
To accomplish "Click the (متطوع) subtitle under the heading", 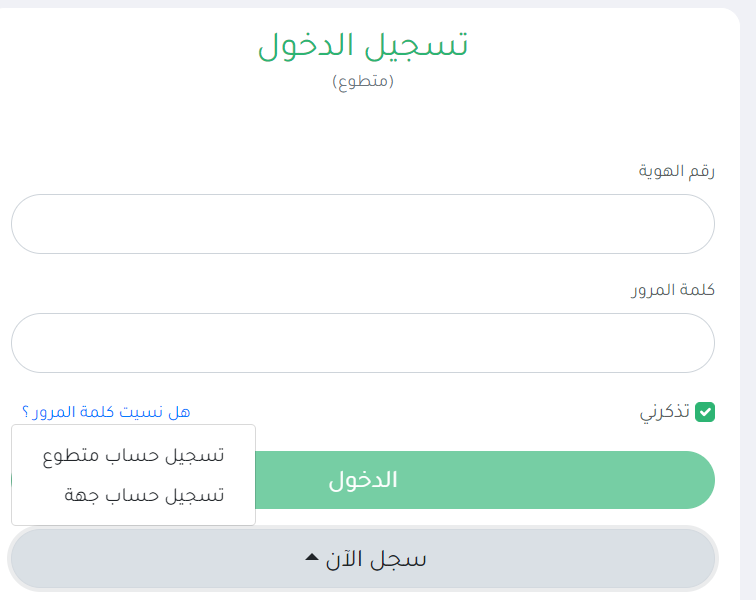I will coord(363,81).
